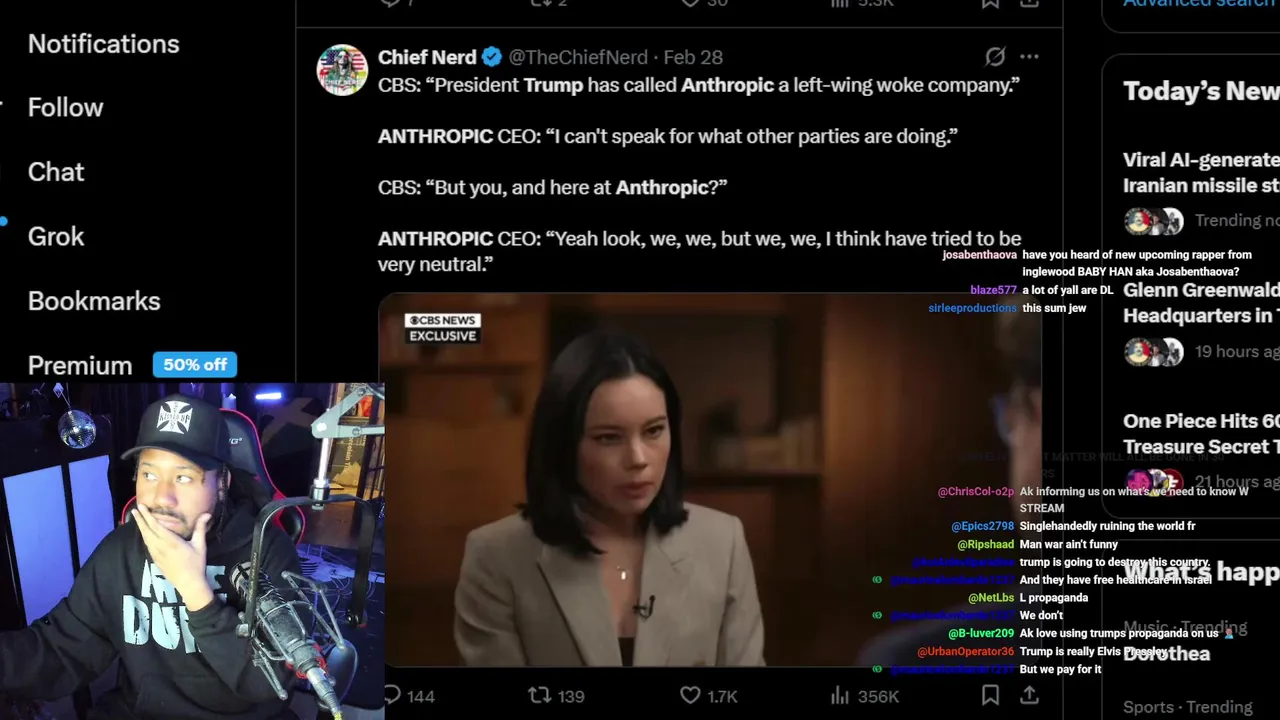Viewport: 1280px width, 720px height.
Task: Go to the Follow section
Action: pyautogui.click(x=65, y=108)
